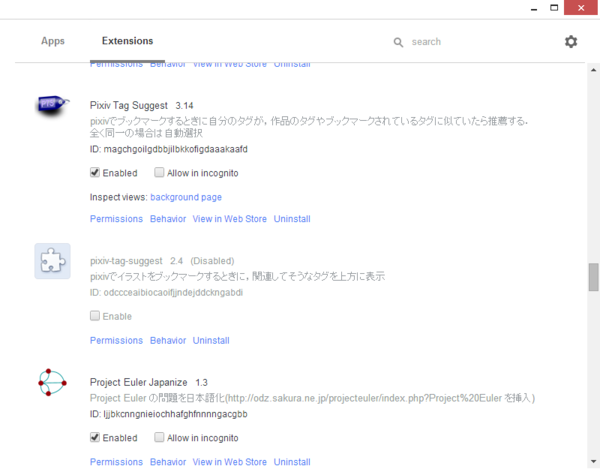
Task: View Pixiv Tag Suggest in Web Store
Action: pos(230,219)
